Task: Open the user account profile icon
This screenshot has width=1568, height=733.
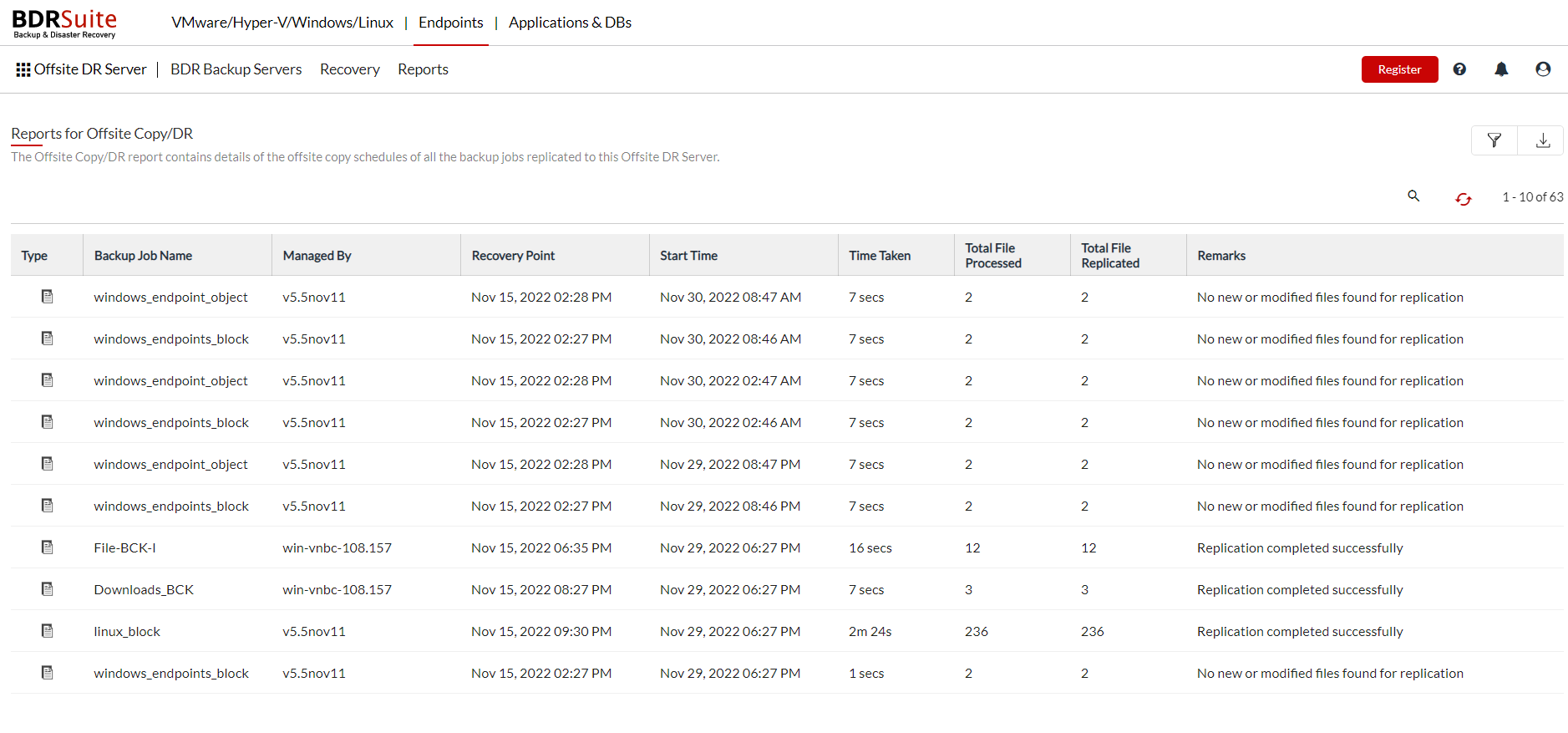Action: (1543, 69)
